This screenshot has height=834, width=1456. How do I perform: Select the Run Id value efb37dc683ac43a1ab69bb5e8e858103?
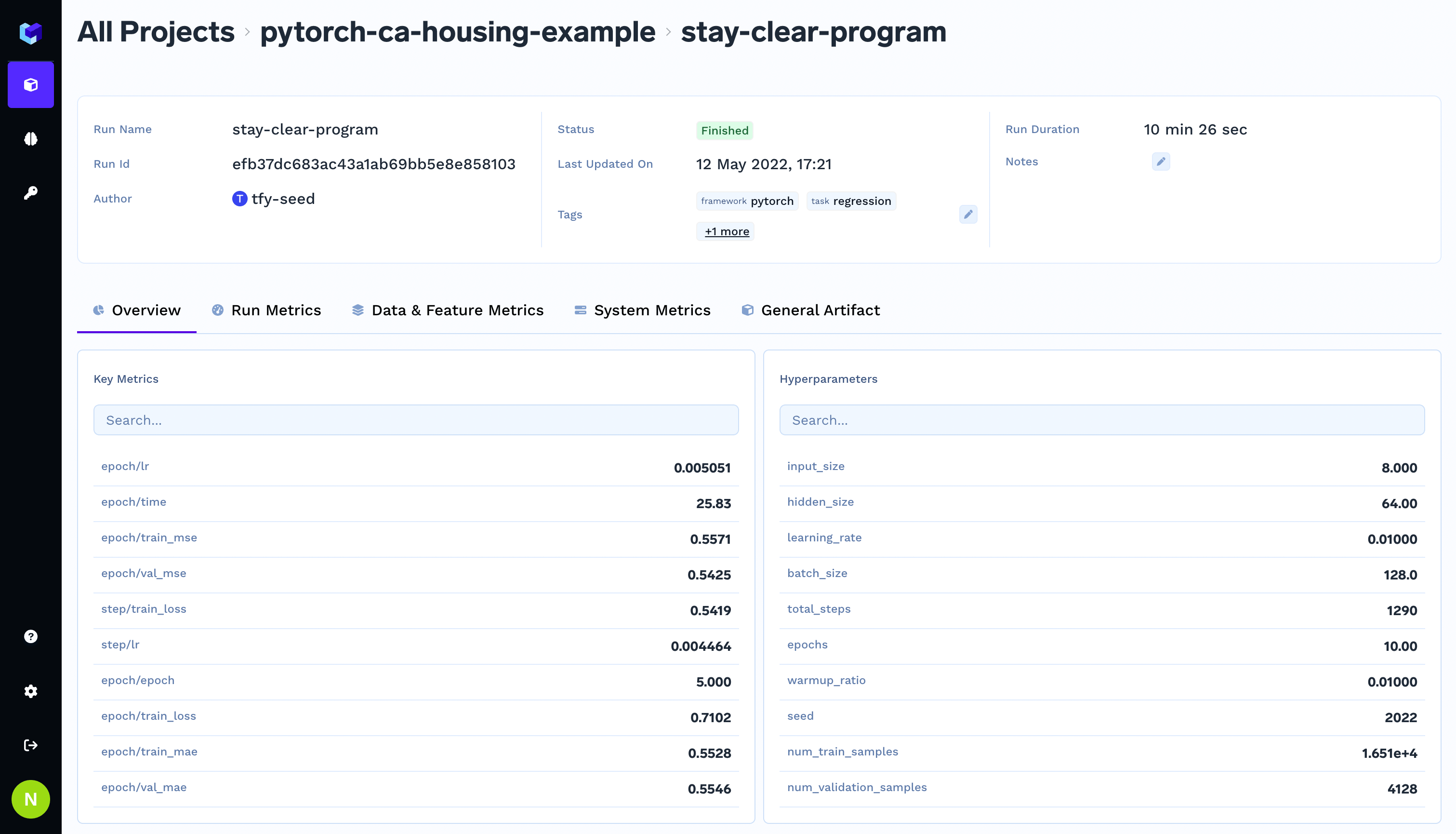(374, 164)
